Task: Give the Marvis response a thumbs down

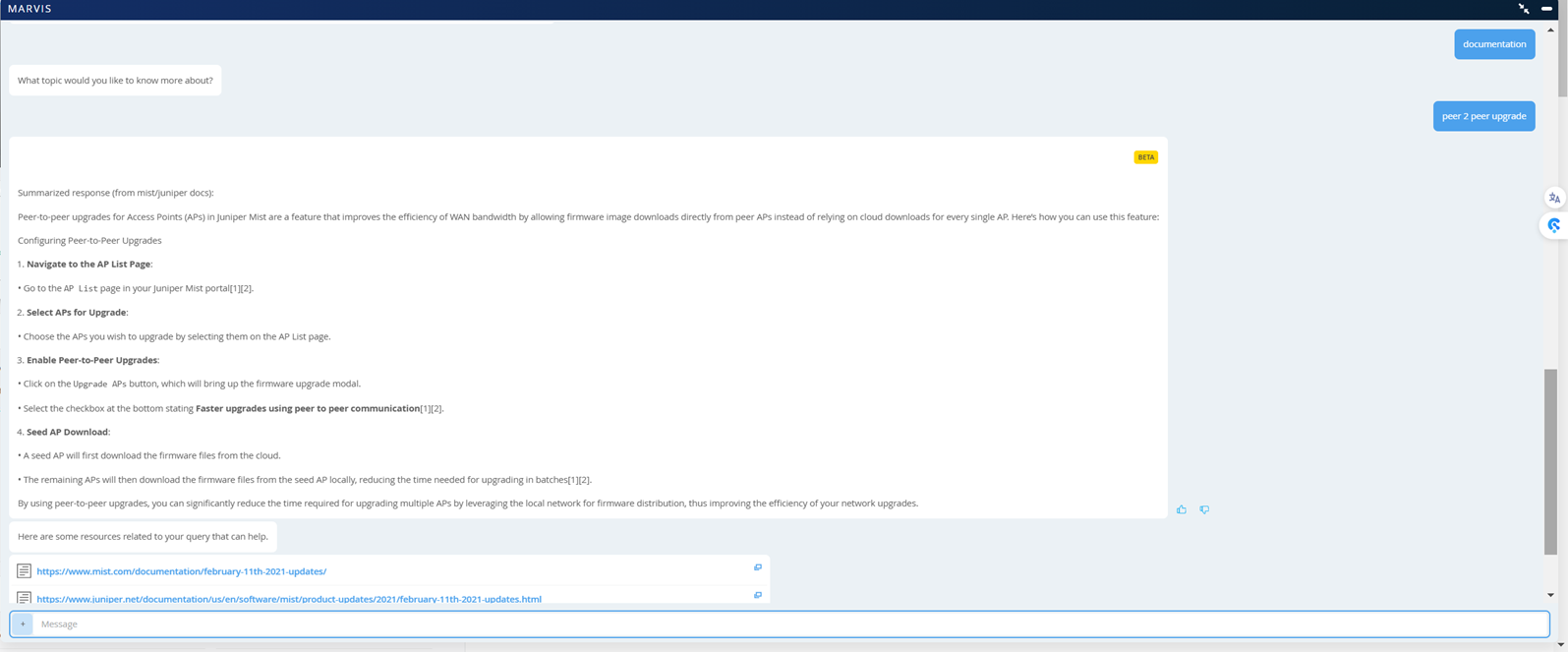Action: 1204,509
